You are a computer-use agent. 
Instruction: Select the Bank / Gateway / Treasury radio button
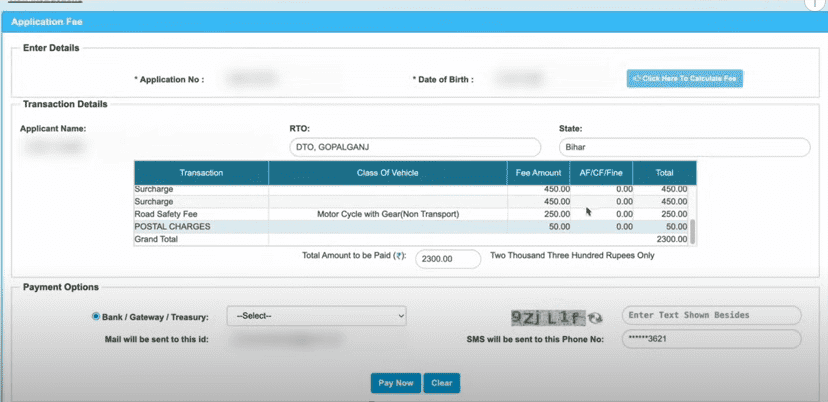click(96, 316)
